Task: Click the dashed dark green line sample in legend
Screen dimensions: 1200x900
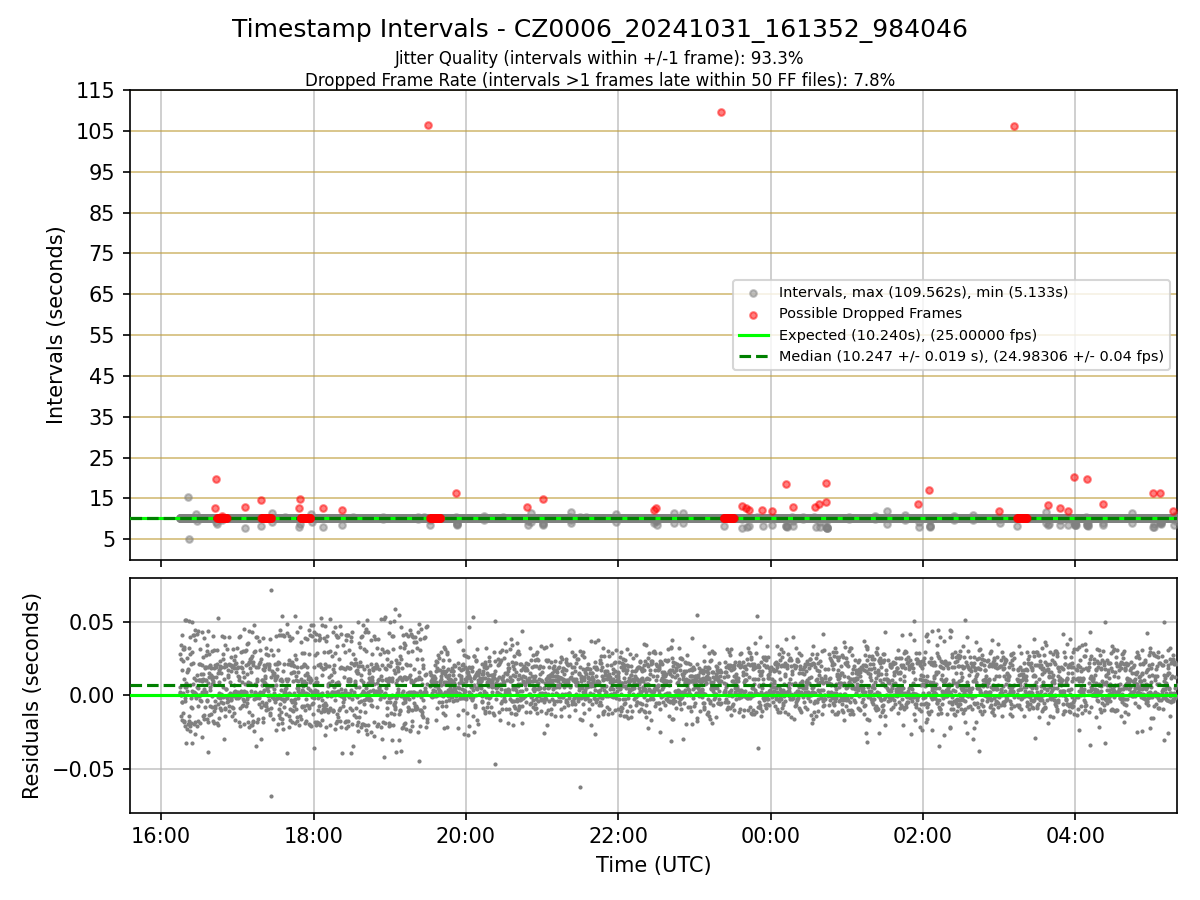Action: pyautogui.click(x=753, y=355)
